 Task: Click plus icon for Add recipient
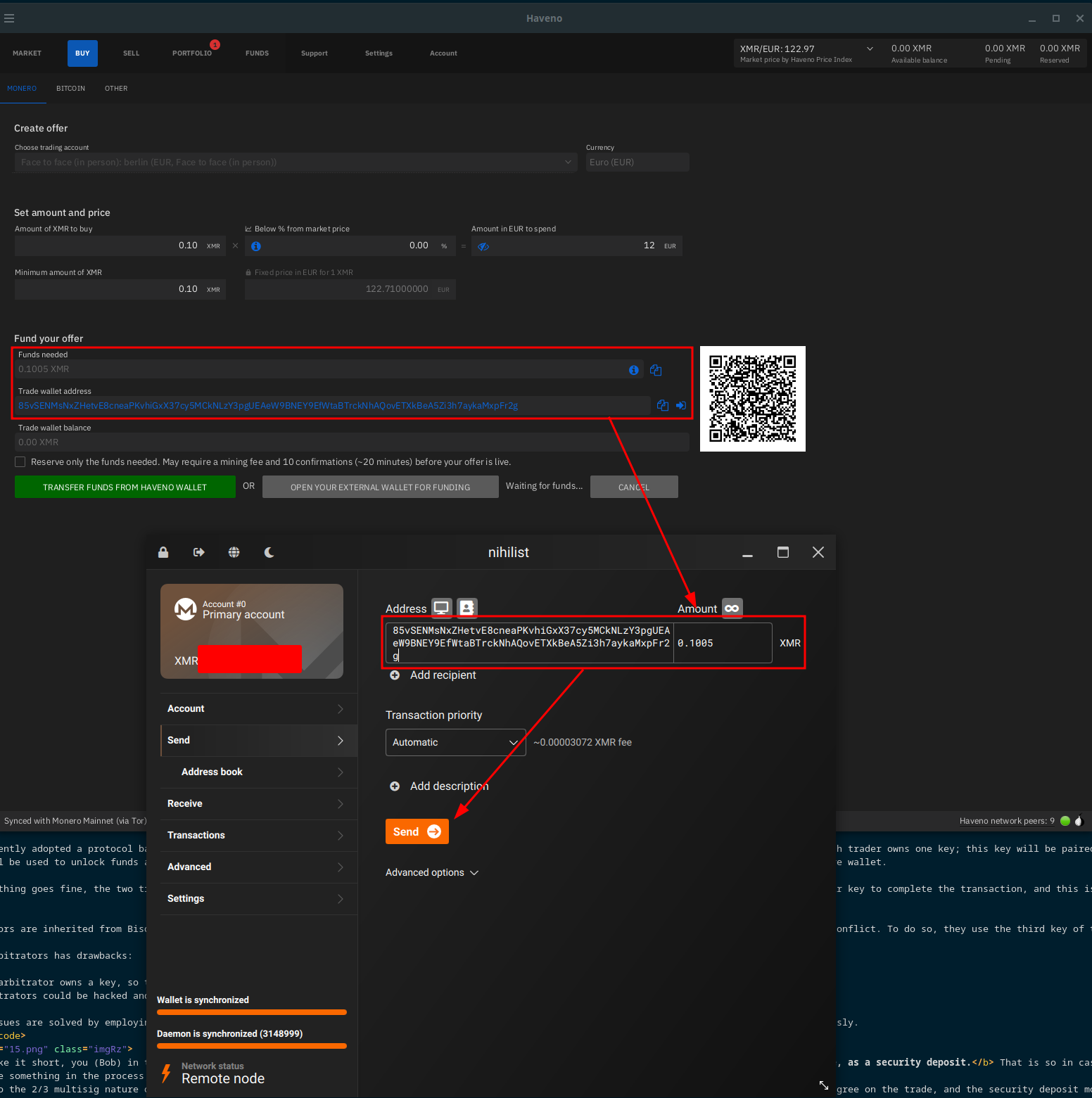pos(395,675)
